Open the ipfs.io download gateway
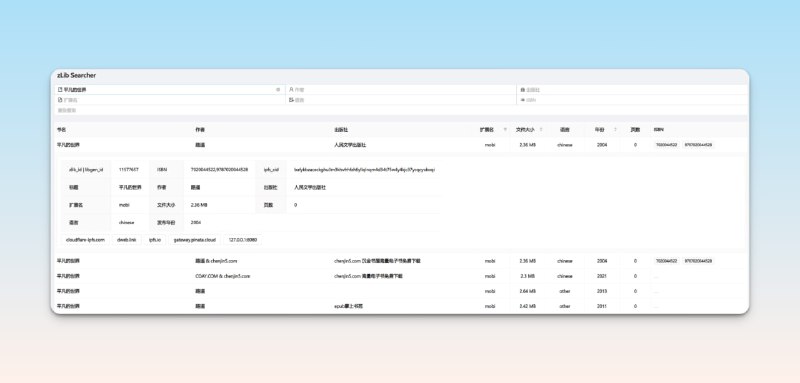 (x=155, y=240)
